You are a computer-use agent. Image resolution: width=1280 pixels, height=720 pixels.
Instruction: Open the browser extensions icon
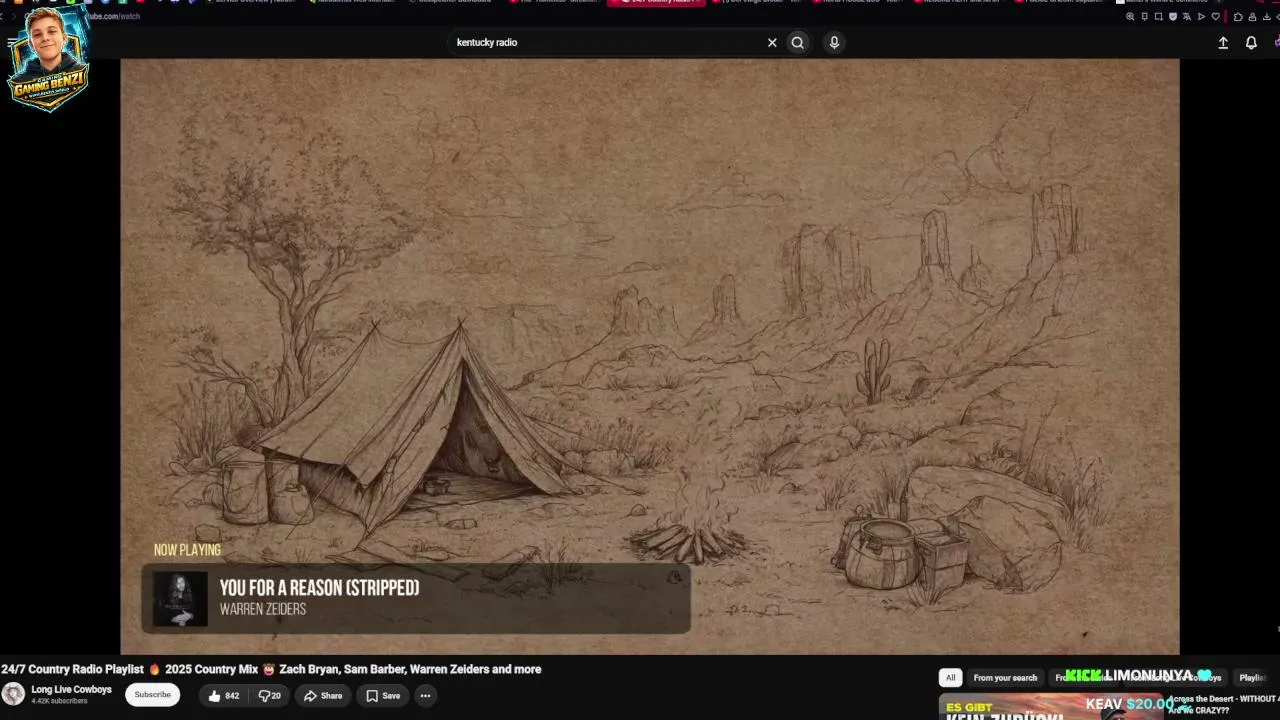1238,16
